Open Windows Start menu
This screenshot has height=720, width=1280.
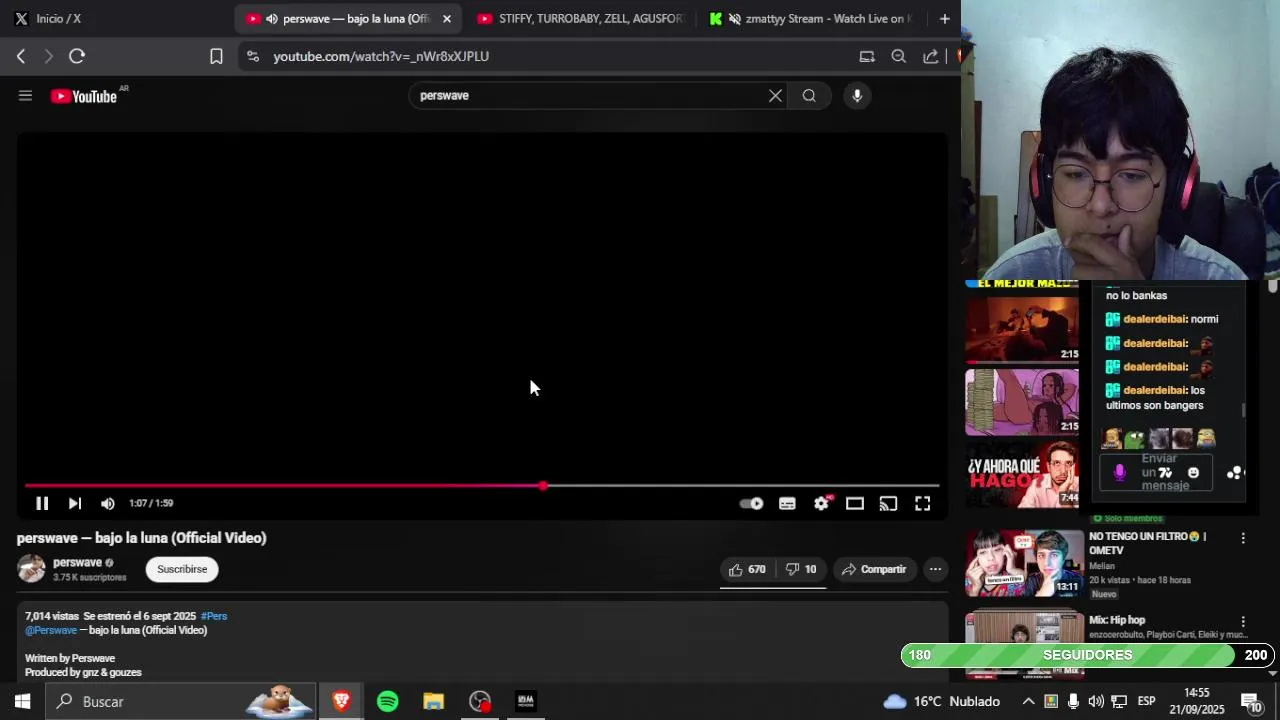point(22,701)
